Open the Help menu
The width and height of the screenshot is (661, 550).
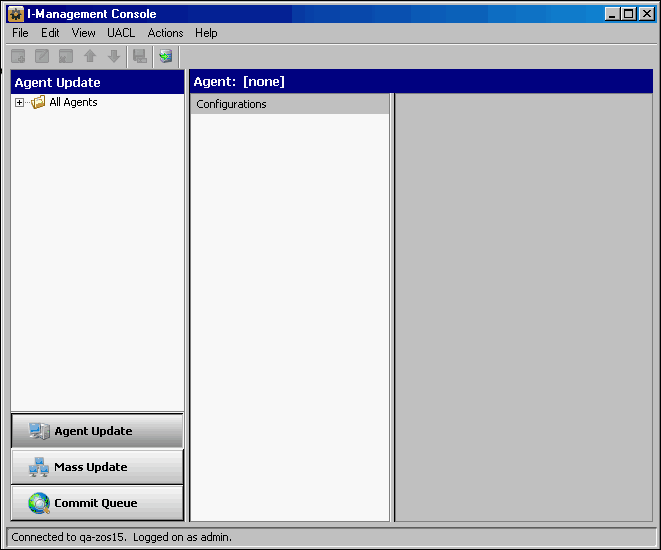tap(206, 33)
